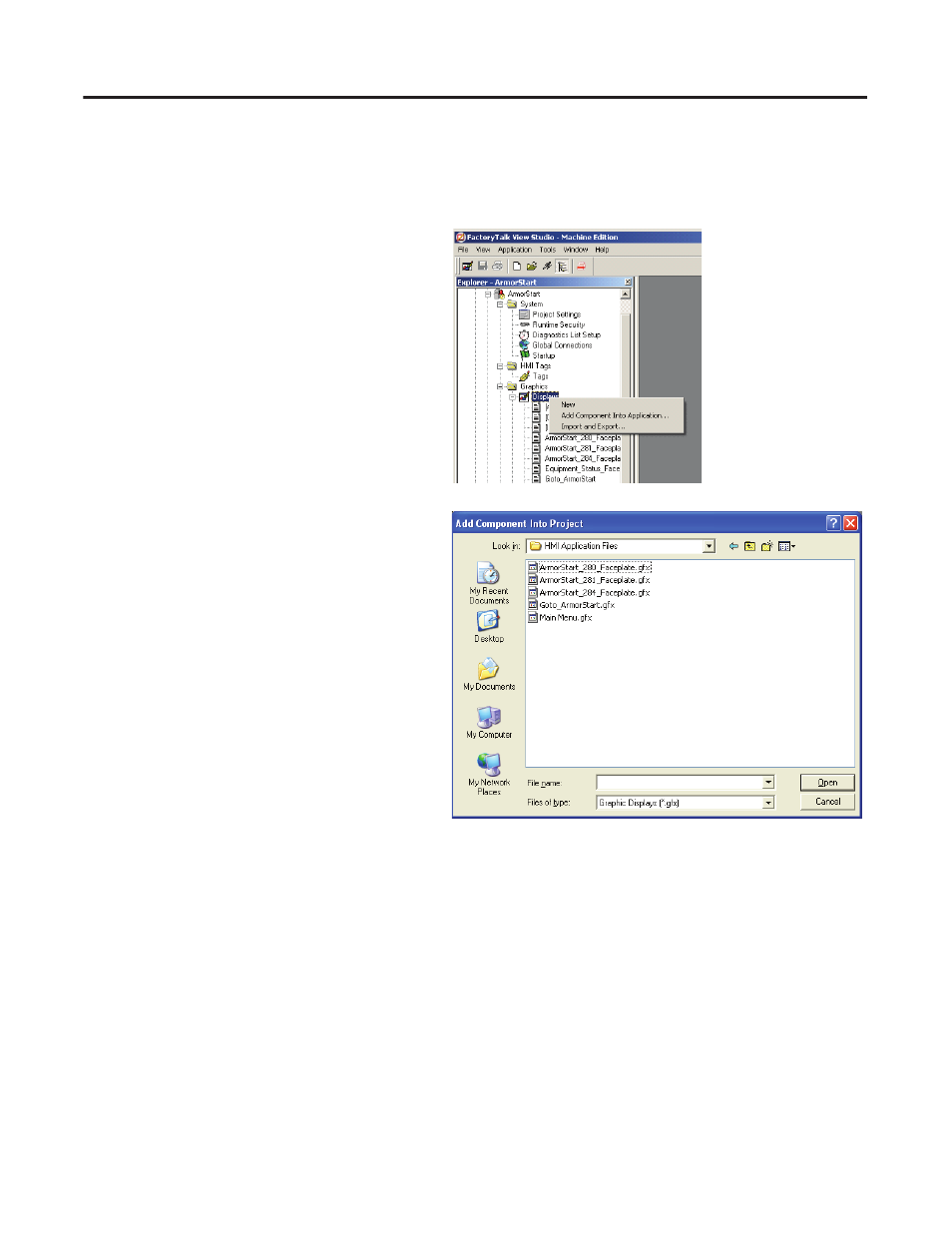
Task: Select Goto_ArmorStart.gfx file
Action: click(x=571, y=605)
